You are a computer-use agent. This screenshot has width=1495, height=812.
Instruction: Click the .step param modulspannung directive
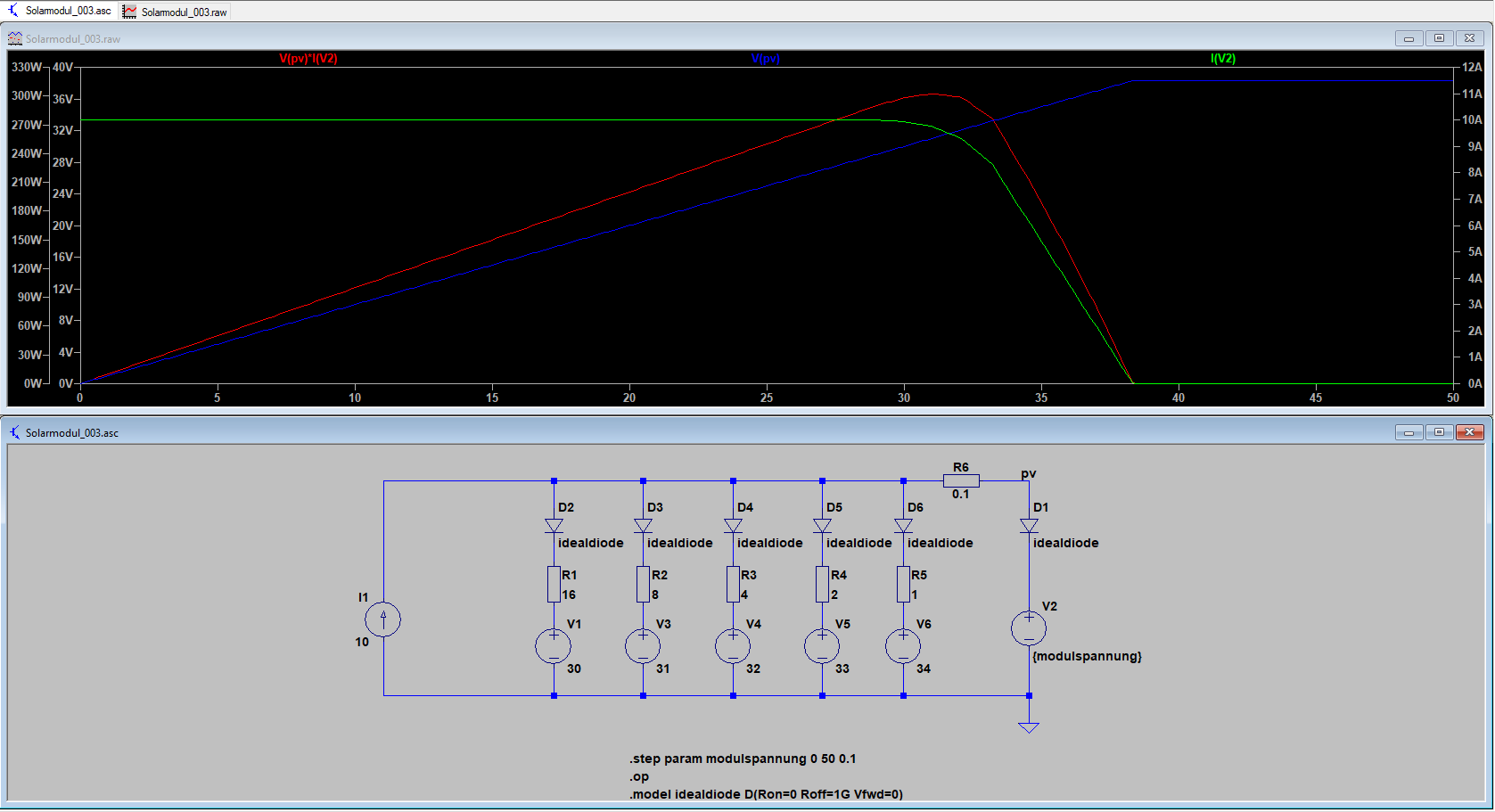pos(742,759)
